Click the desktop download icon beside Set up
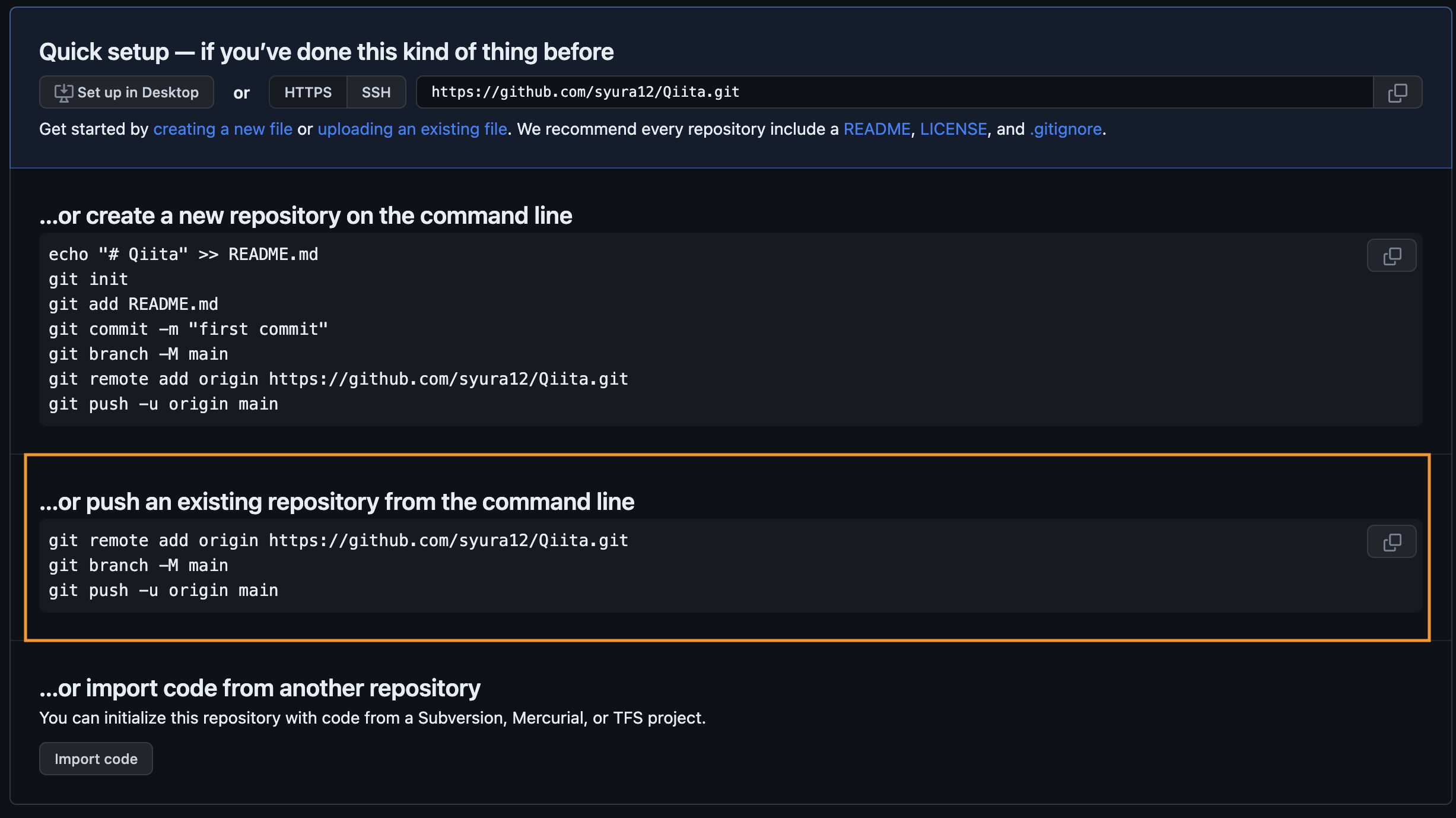The image size is (1456, 818). (63, 91)
